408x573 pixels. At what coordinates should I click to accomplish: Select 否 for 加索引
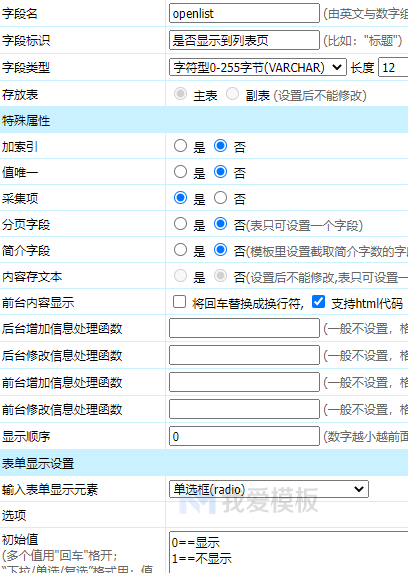[220, 146]
